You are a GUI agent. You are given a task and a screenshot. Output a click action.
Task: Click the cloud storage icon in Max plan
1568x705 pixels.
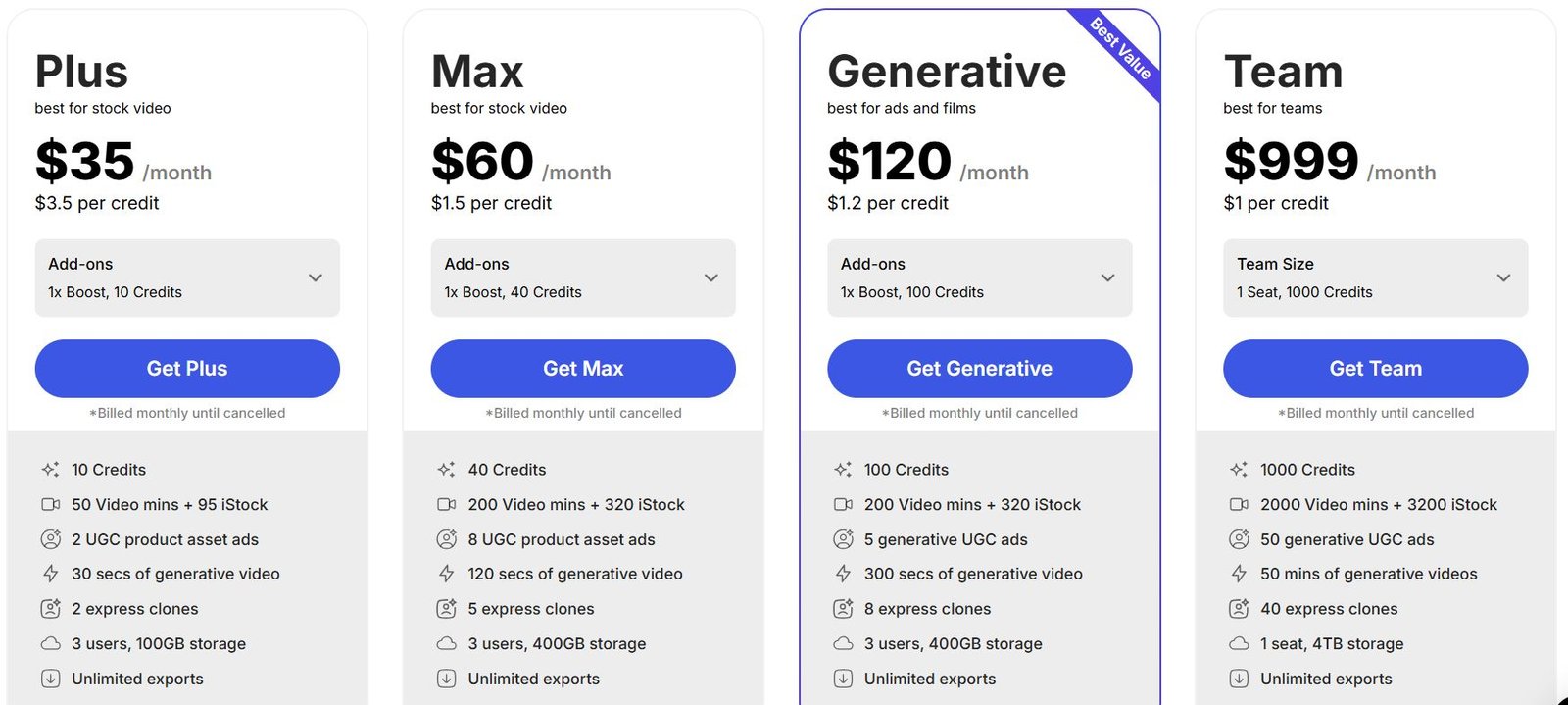pyautogui.click(x=446, y=643)
